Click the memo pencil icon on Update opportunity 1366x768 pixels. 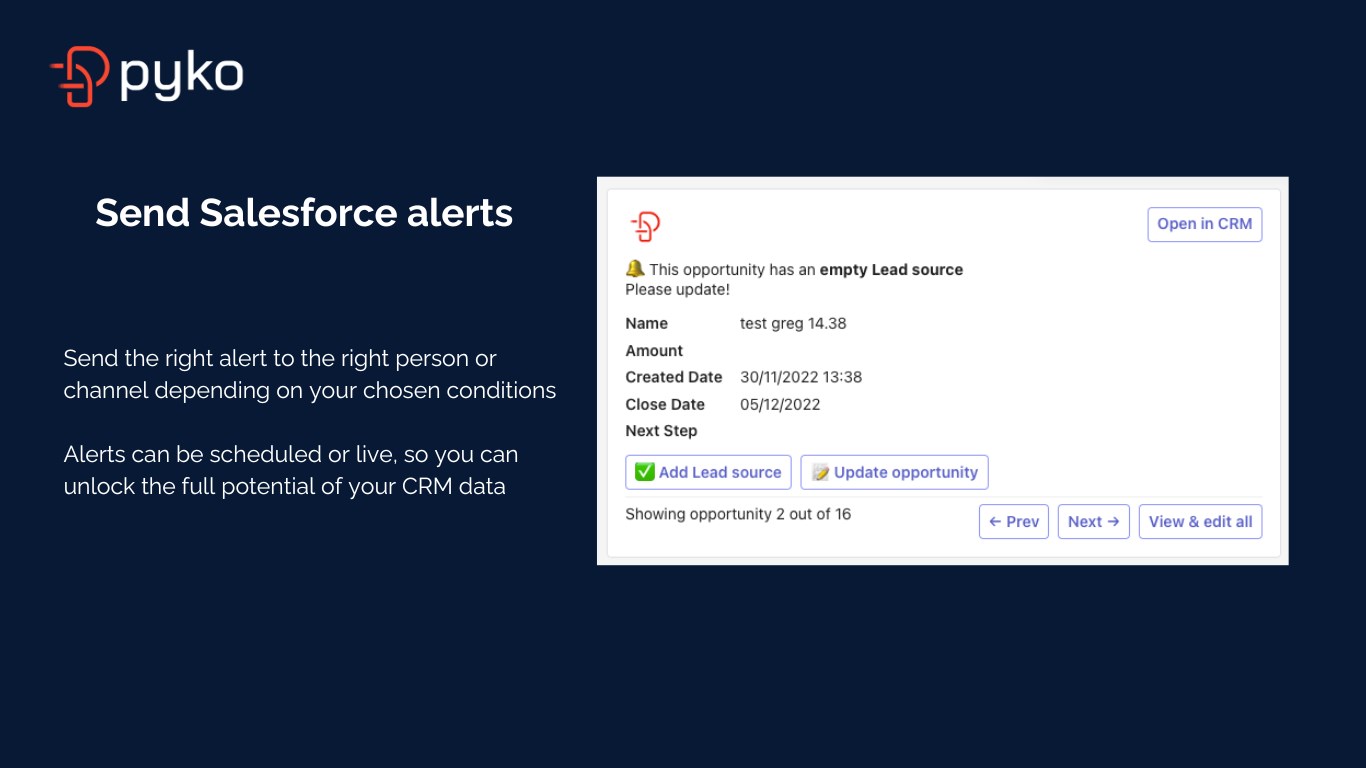pos(821,472)
